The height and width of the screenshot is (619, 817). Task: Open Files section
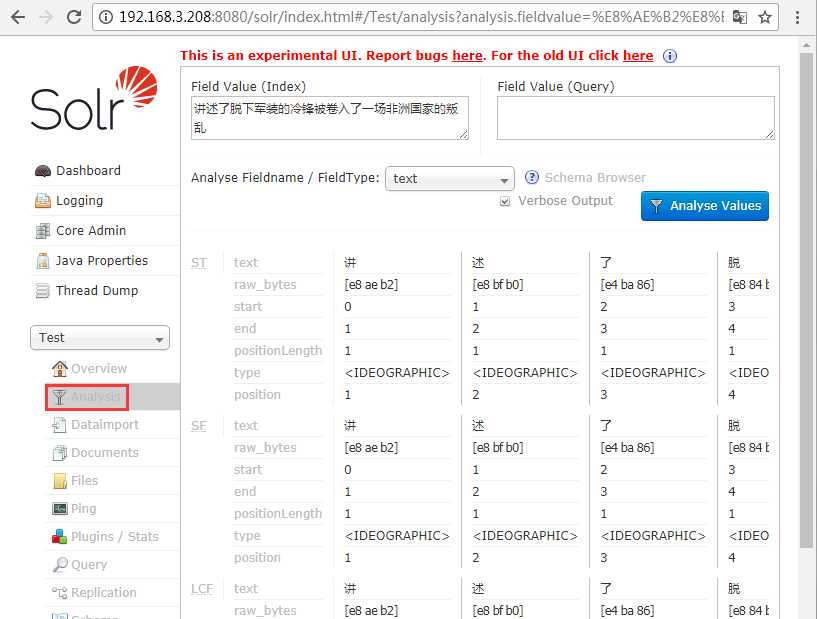[x=84, y=480]
